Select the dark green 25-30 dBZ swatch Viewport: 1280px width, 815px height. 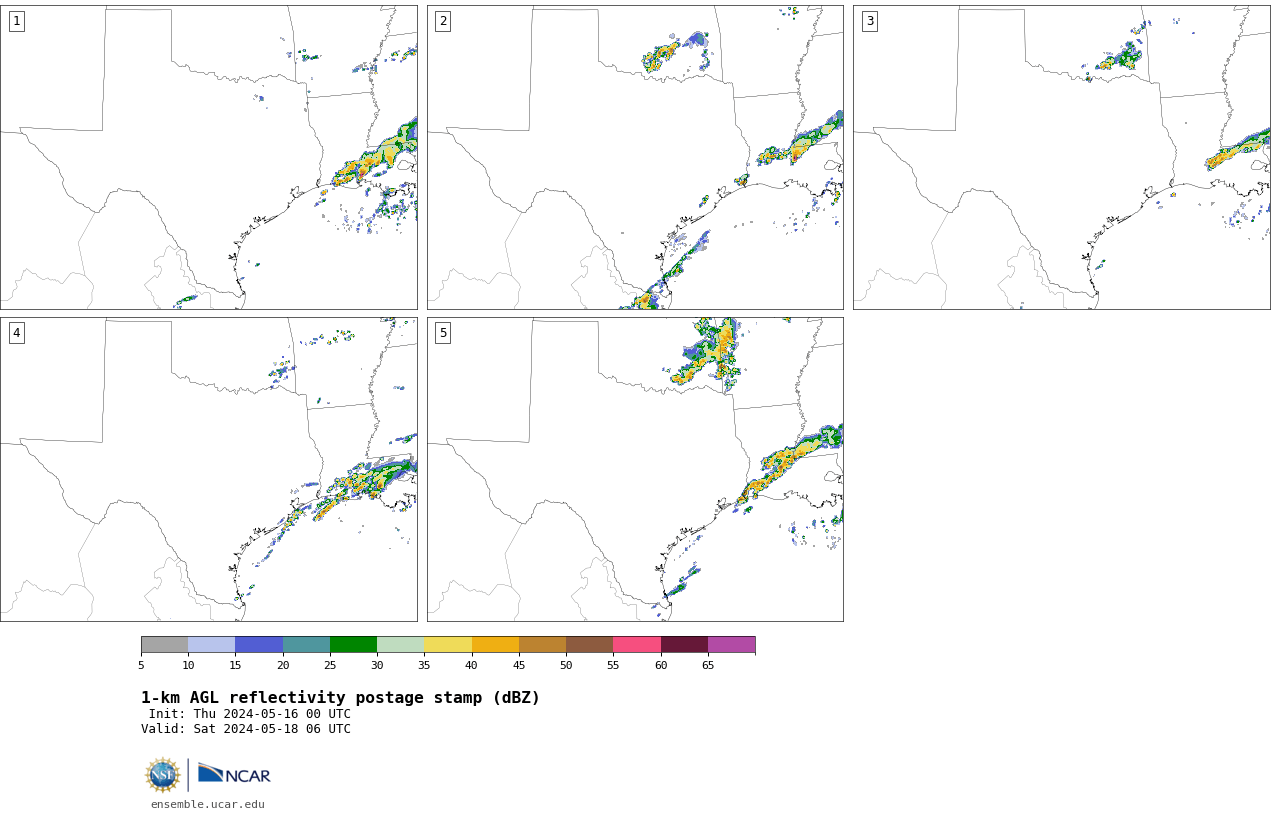click(x=353, y=645)
